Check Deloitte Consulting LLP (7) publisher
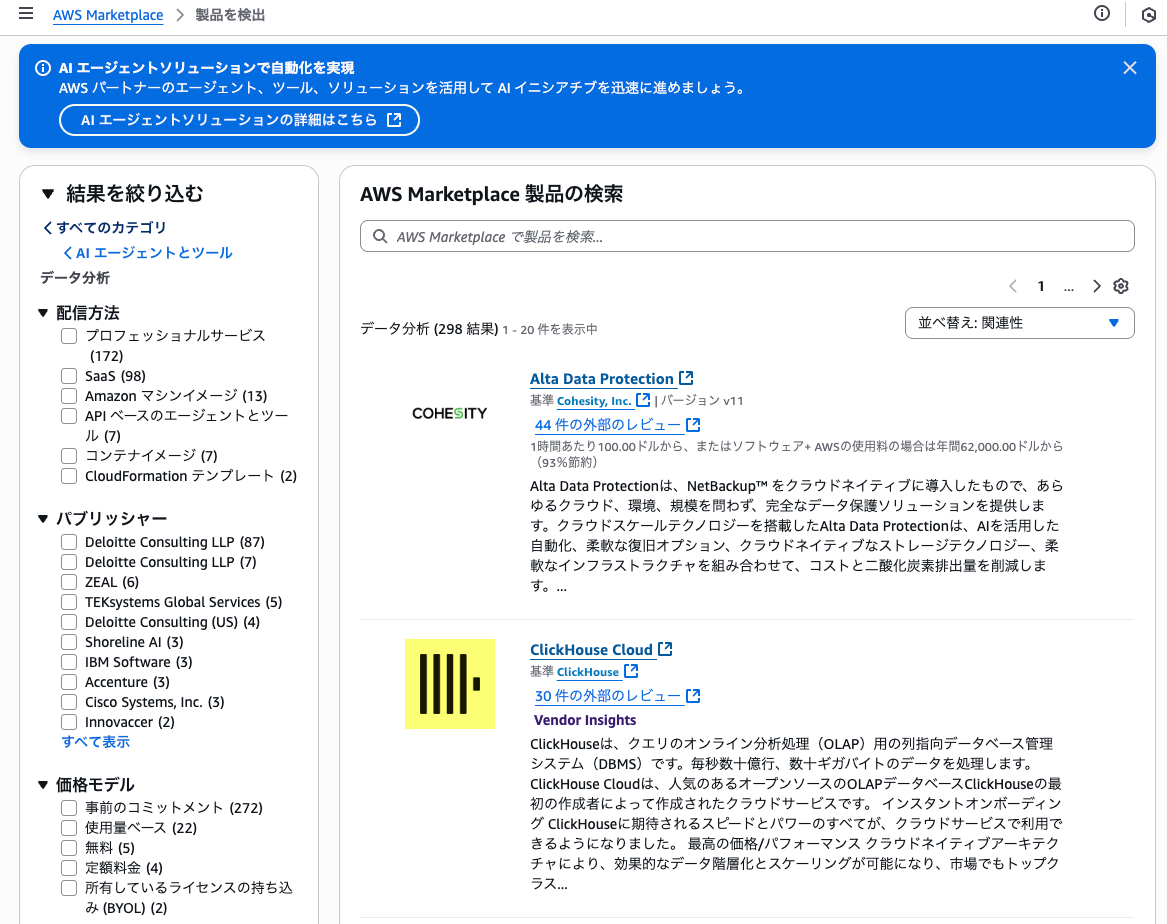 69,562
